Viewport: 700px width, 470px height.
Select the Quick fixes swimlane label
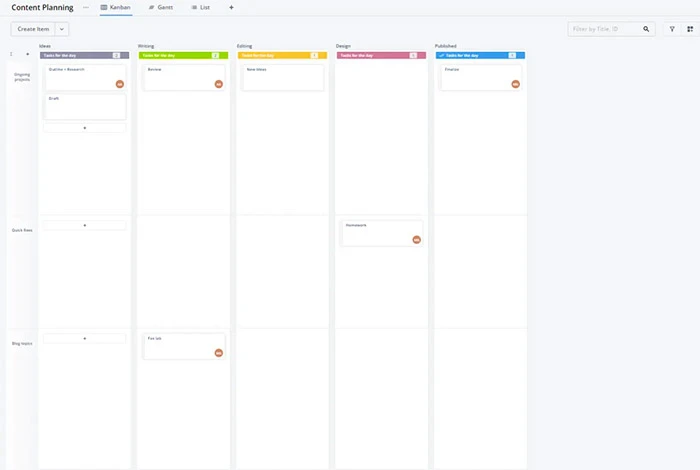pos(22,230)
